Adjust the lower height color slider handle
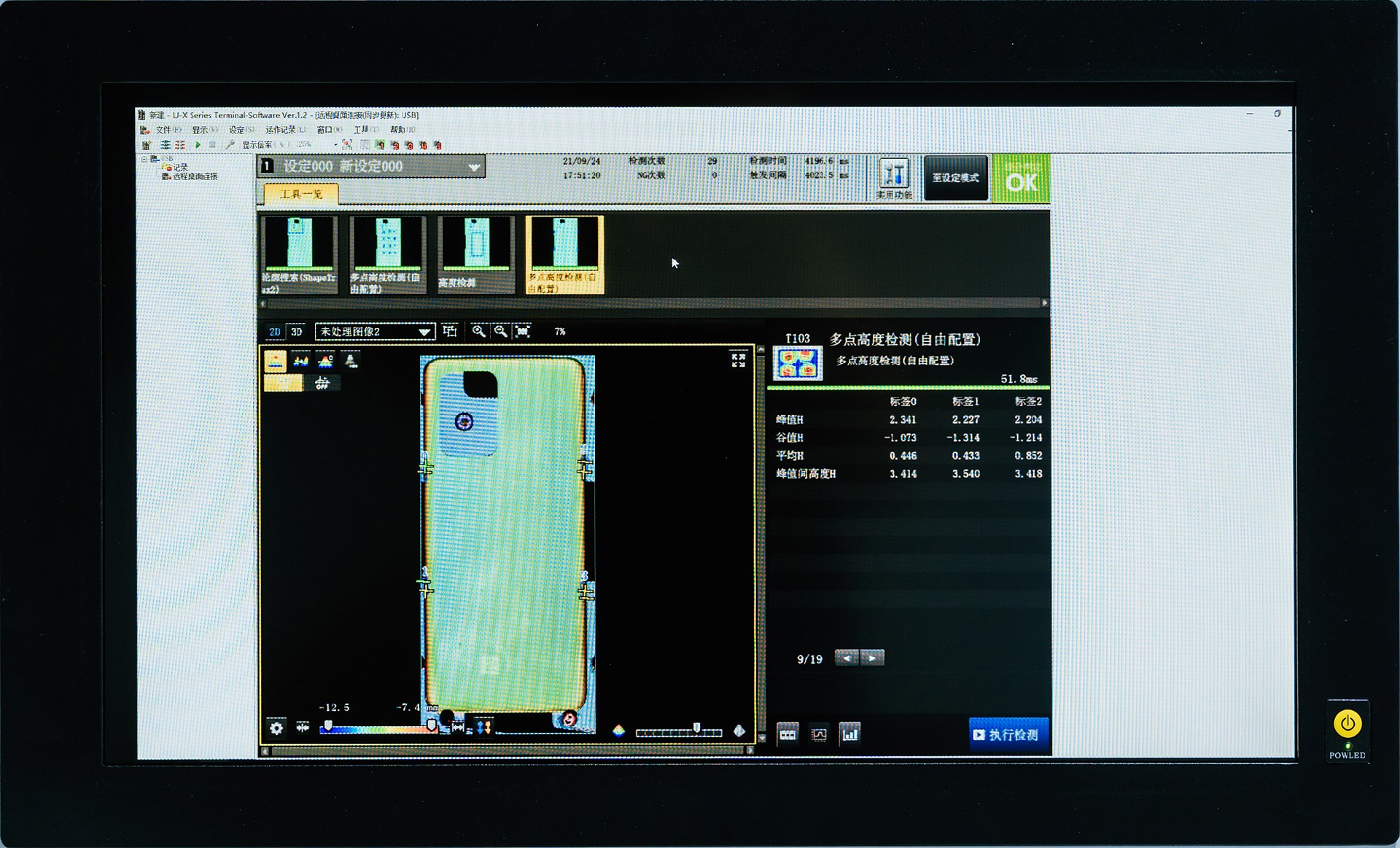Viewport: 1400px width, 848px height. click(x=328, y=726)
